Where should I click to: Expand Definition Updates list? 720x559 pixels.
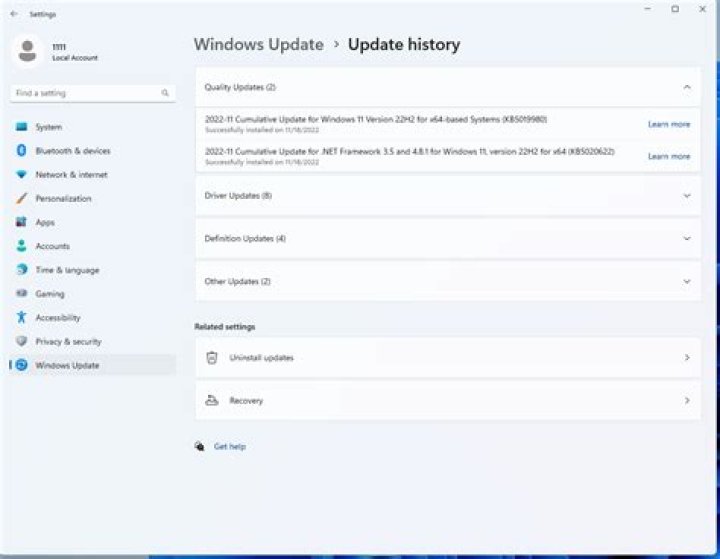coord(686,239)
